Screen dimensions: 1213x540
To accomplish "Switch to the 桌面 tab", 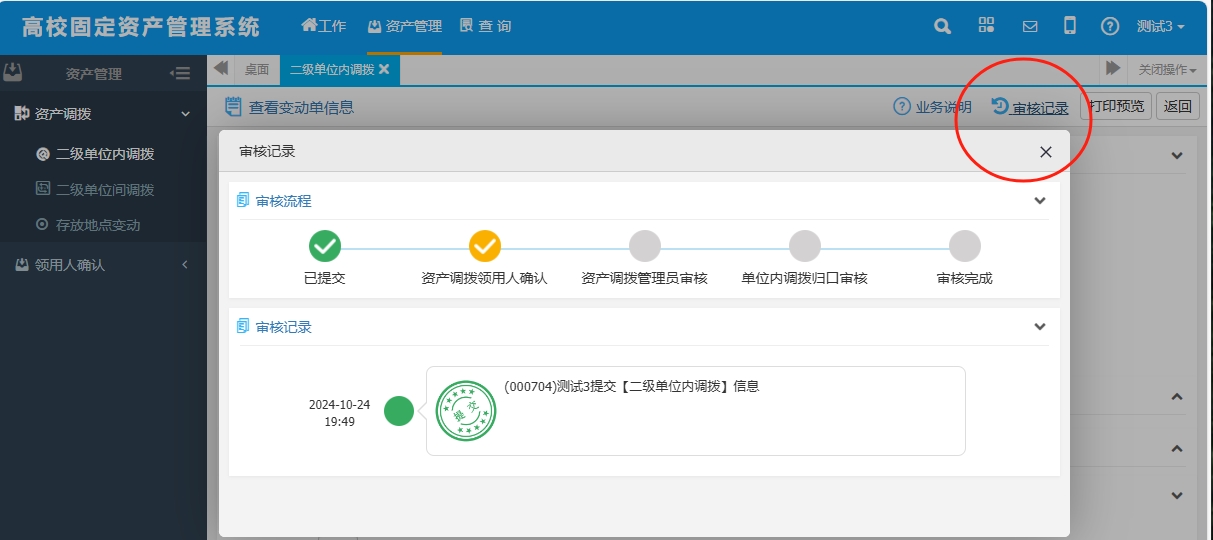I will tap(257, 70).
